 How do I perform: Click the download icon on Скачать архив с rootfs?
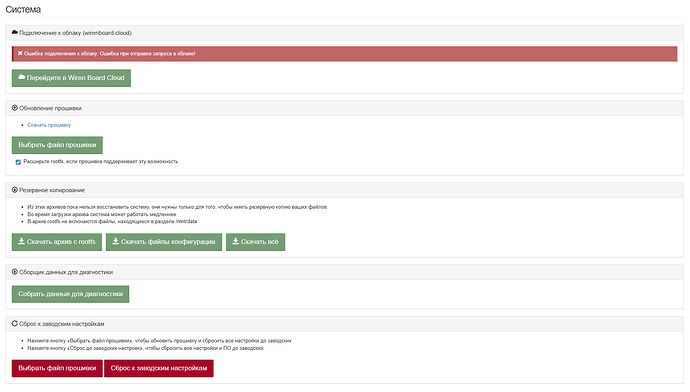click(21, 241)
